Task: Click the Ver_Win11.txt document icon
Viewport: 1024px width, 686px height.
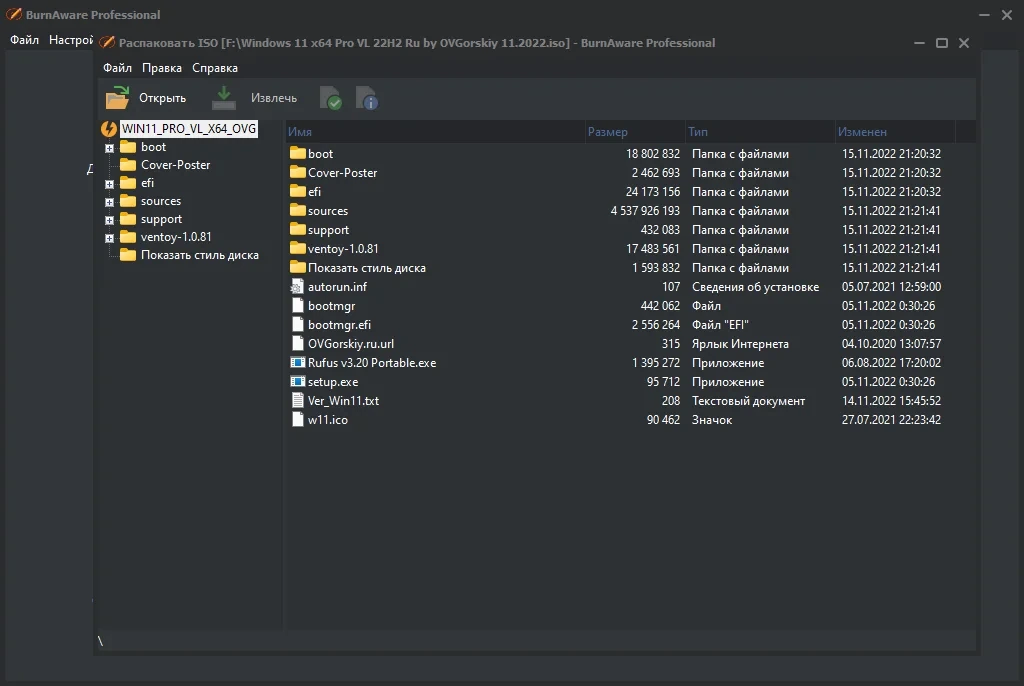Action: [298, 400]
